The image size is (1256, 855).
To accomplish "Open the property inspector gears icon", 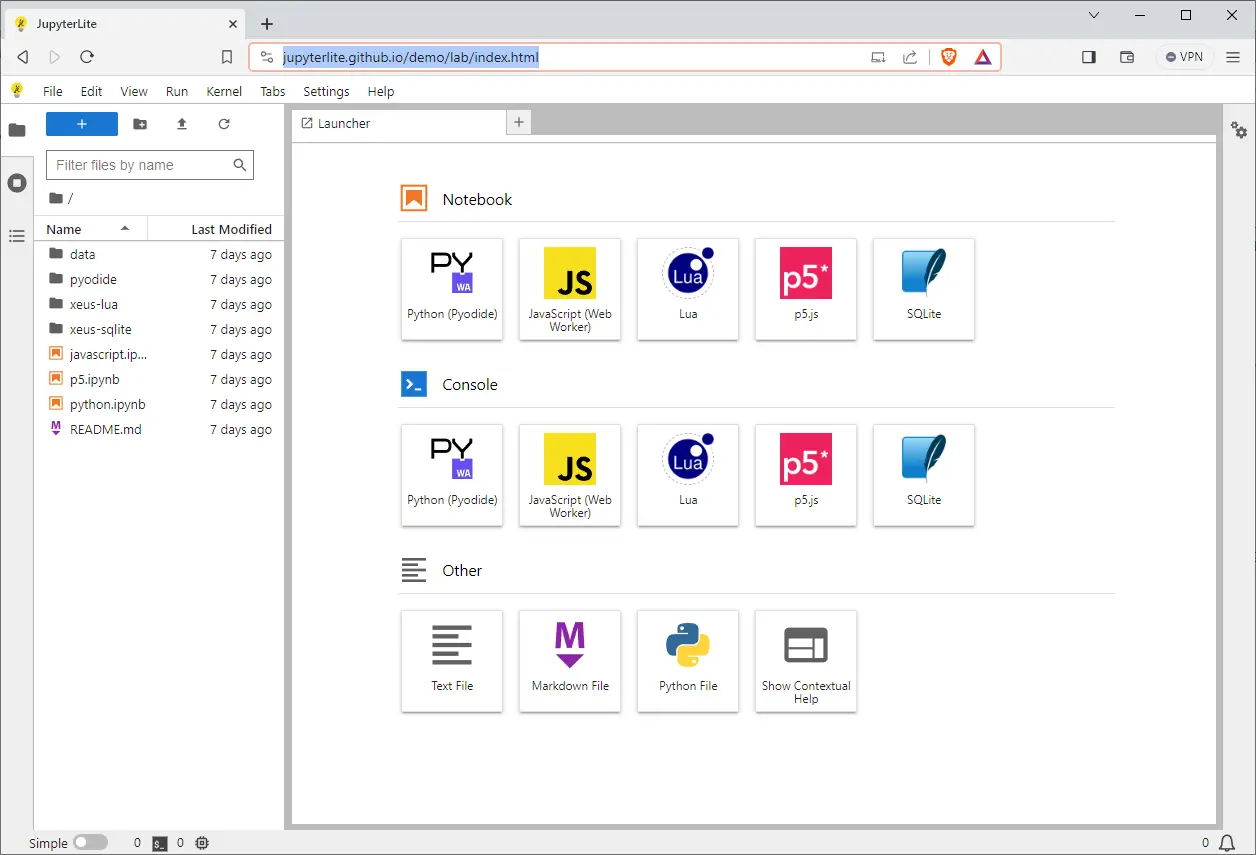I will [1239, 130].
